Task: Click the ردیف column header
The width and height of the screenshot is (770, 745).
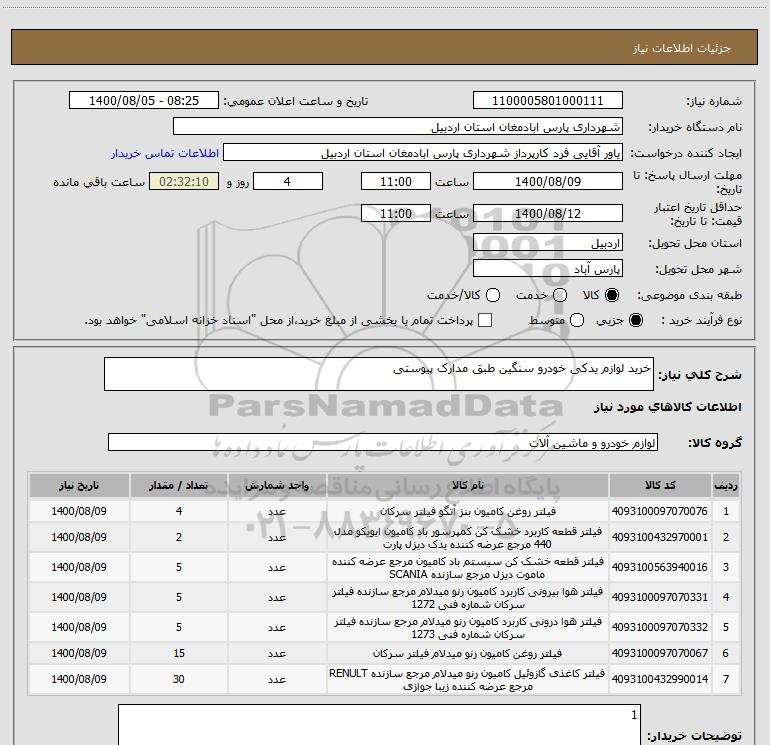Action: point(726,485)
